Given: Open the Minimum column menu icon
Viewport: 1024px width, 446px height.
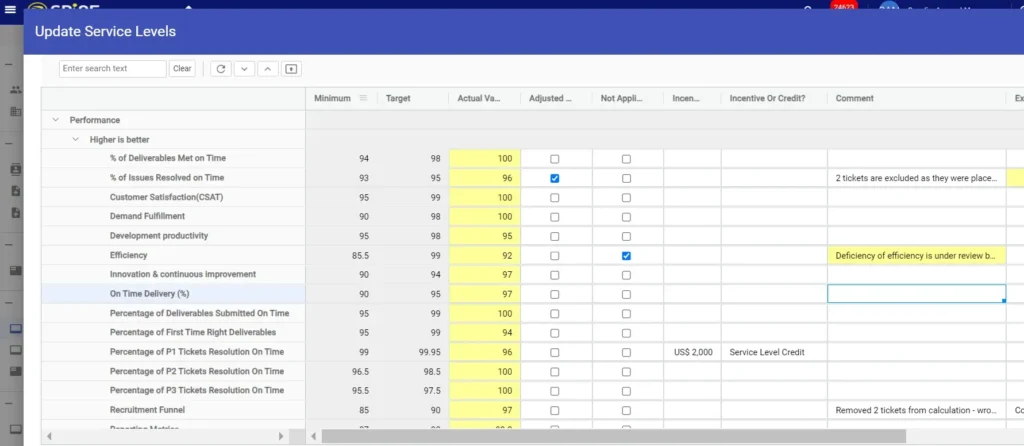Looking at the screenshot, I should (x=363, y=98).
